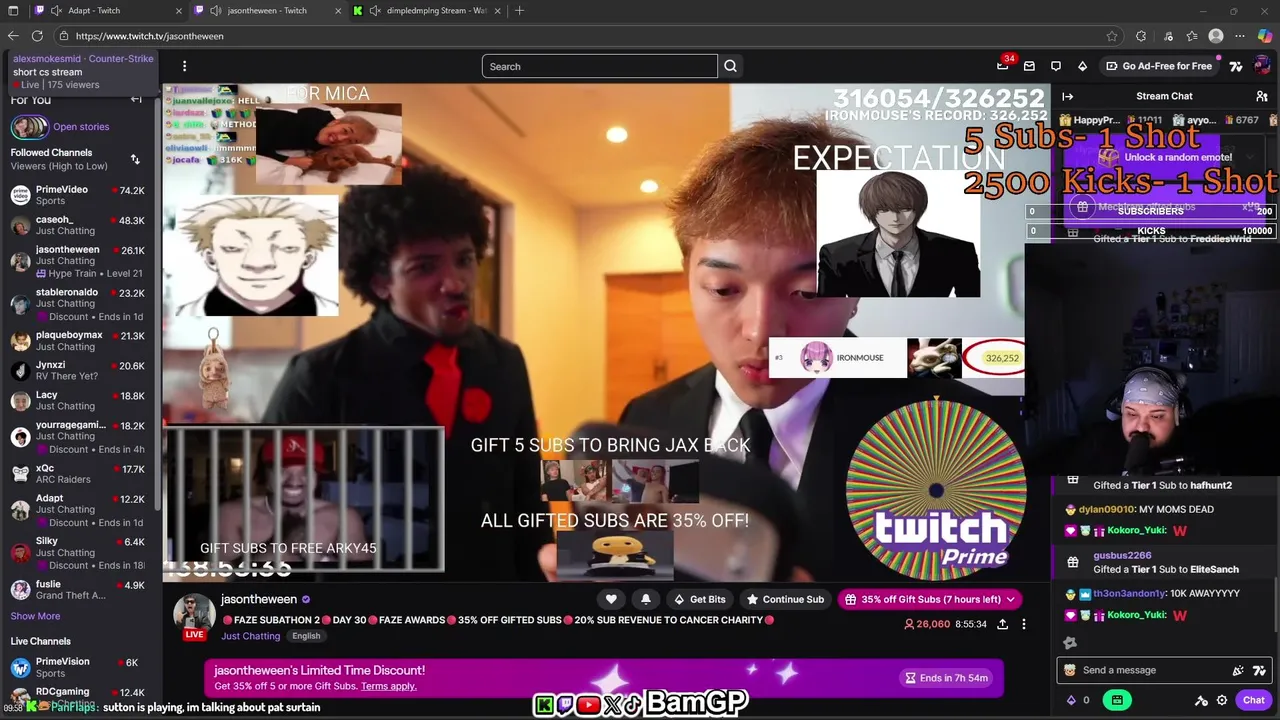Click the browser address bar URL
Viewport: 1280px width, 720px height.
coord(150,36)
